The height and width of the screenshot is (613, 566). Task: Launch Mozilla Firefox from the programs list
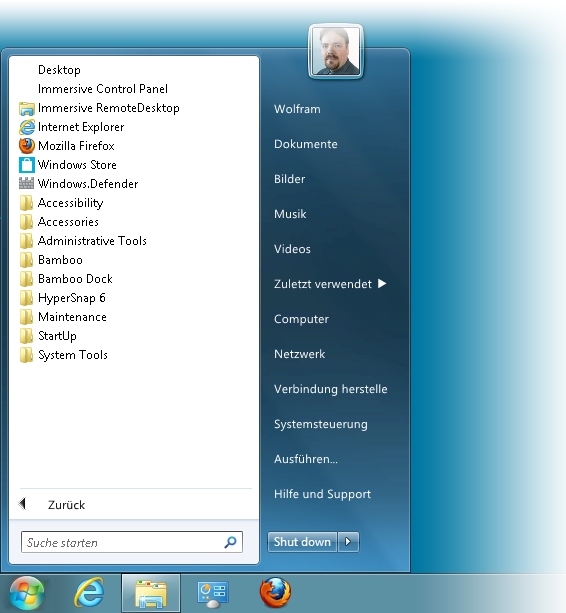[x=67, y=146]
